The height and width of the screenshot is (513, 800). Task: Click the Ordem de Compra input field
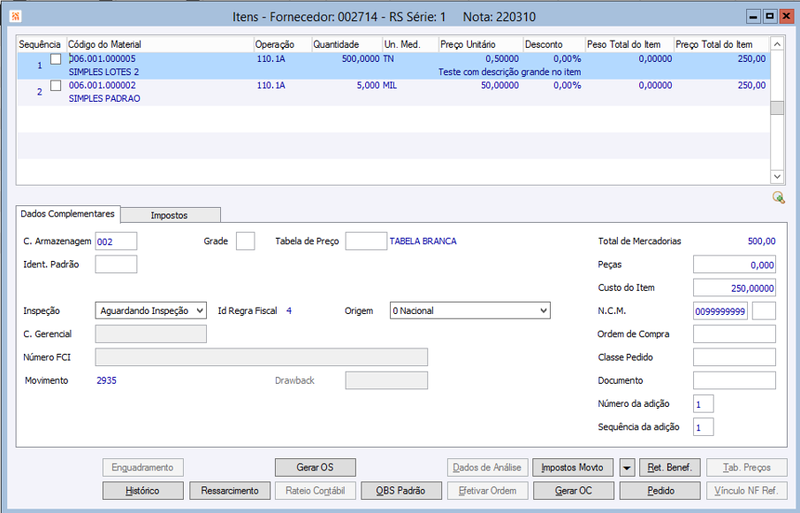tap(734, 334)
